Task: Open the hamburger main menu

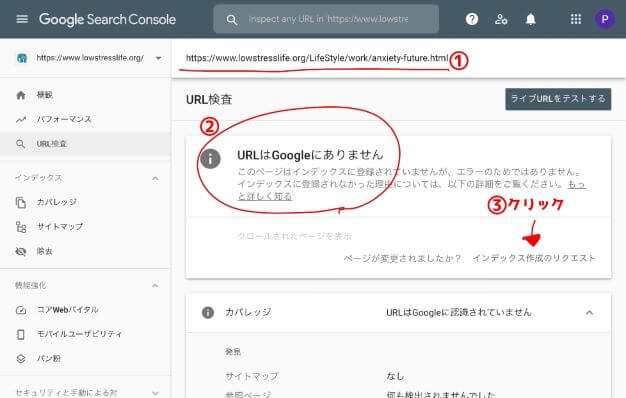Action: click(22, 19)
